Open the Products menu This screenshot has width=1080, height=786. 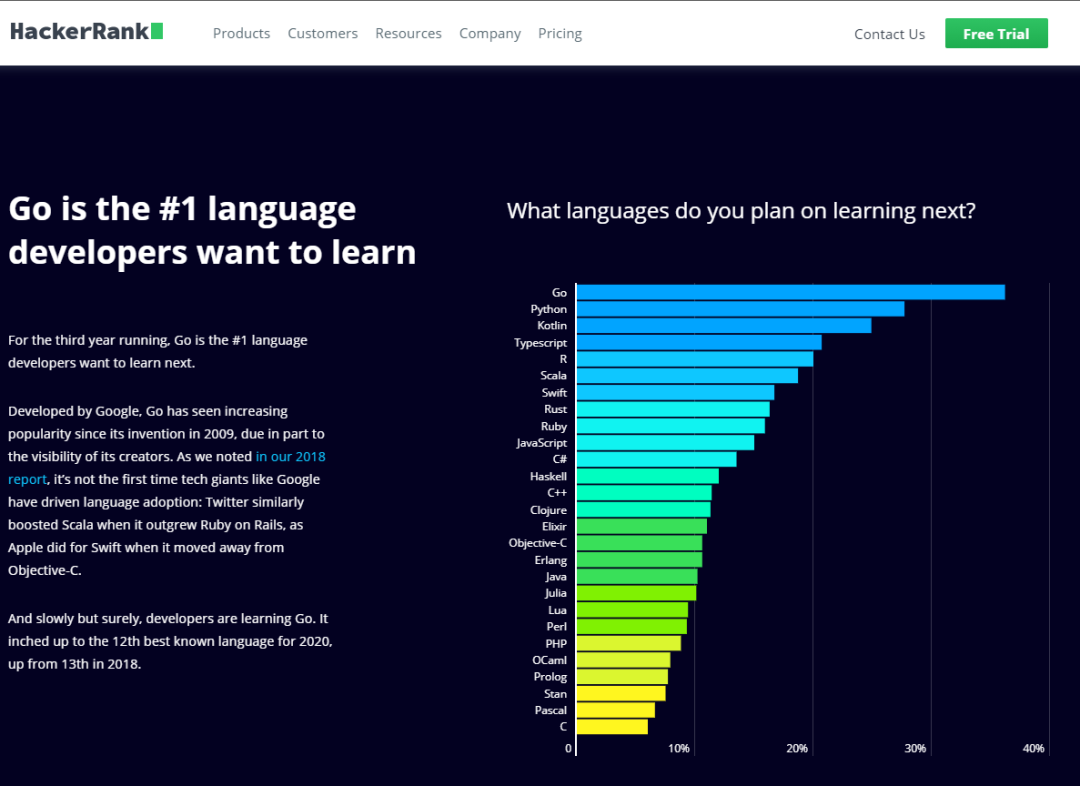pos(241,33)
